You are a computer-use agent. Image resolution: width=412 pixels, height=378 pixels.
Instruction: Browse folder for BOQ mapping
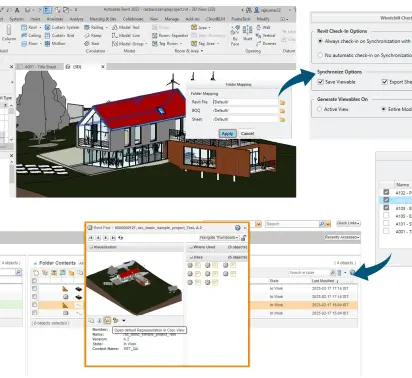[282, 111]
